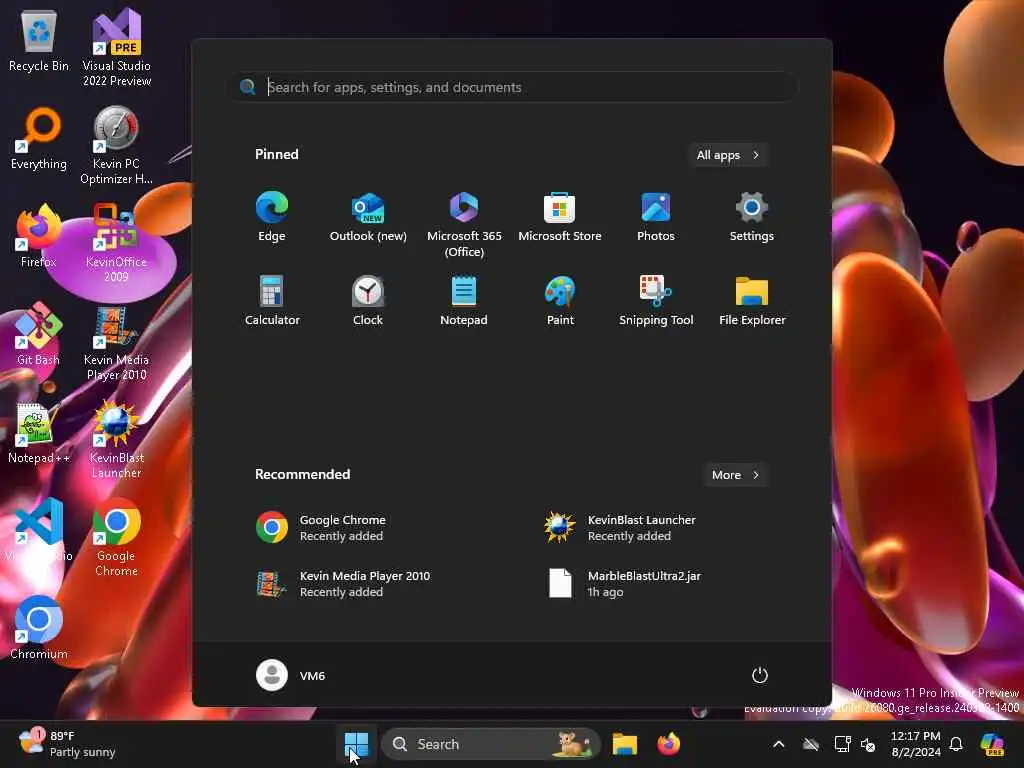
Task: Launch Outlook (new) pinned app
Action: [x=368, y=217]
